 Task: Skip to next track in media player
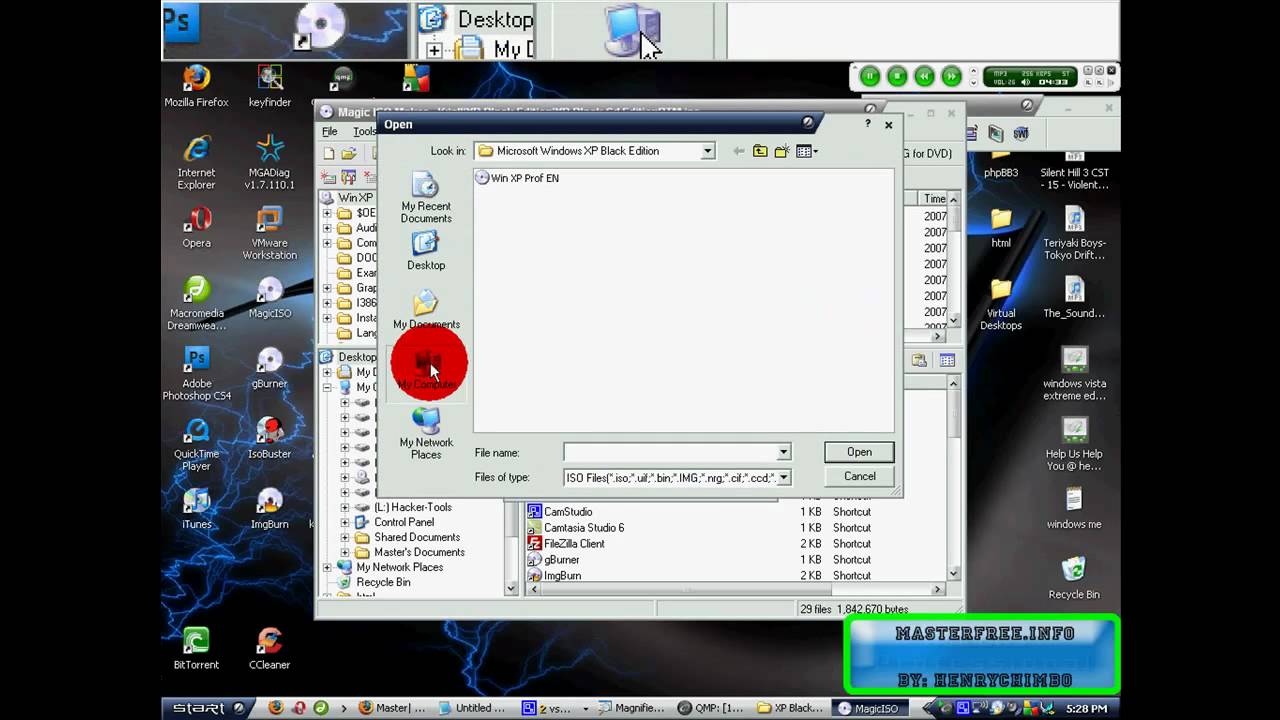951,76
